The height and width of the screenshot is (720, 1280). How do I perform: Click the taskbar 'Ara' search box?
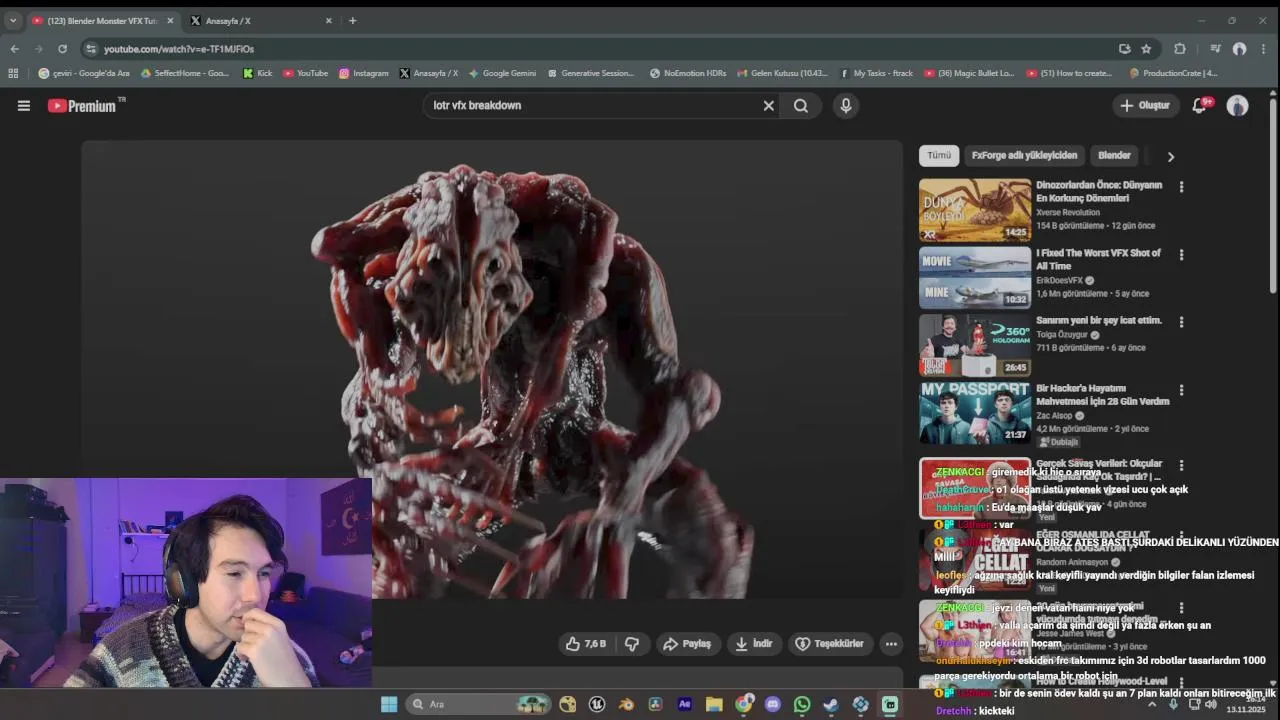(480, 704)
